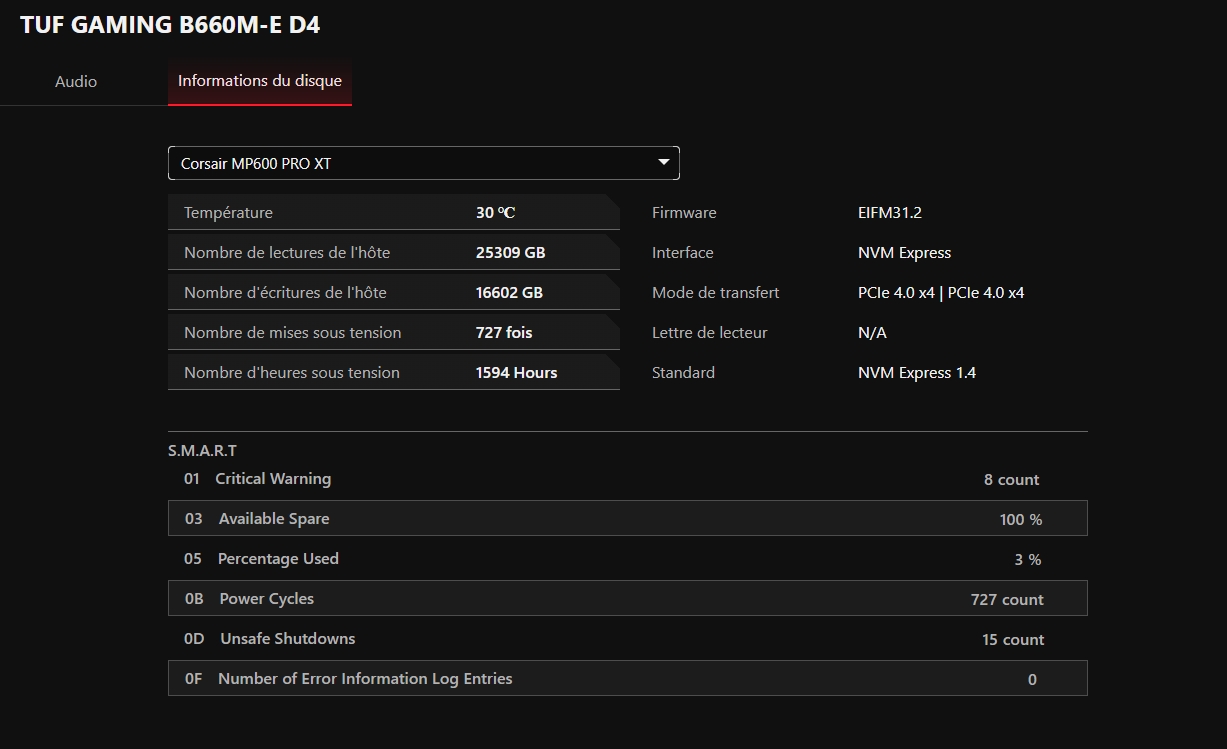Viewport: 1227px width, 749px height.
Task: Click the Standard label
Action: pyautogui.click(x=683, y=373)
